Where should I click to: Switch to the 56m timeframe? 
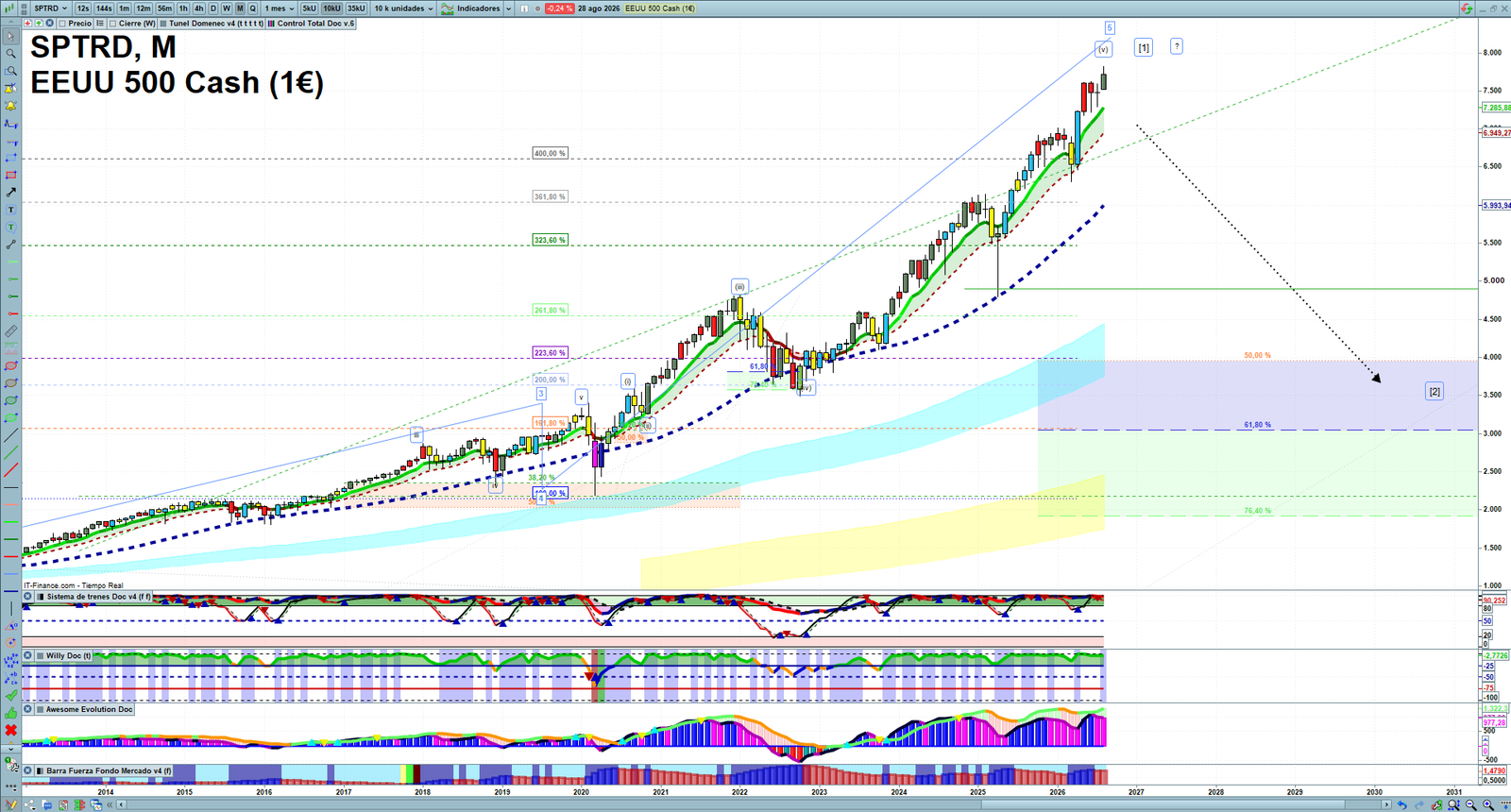coord(164,8)
